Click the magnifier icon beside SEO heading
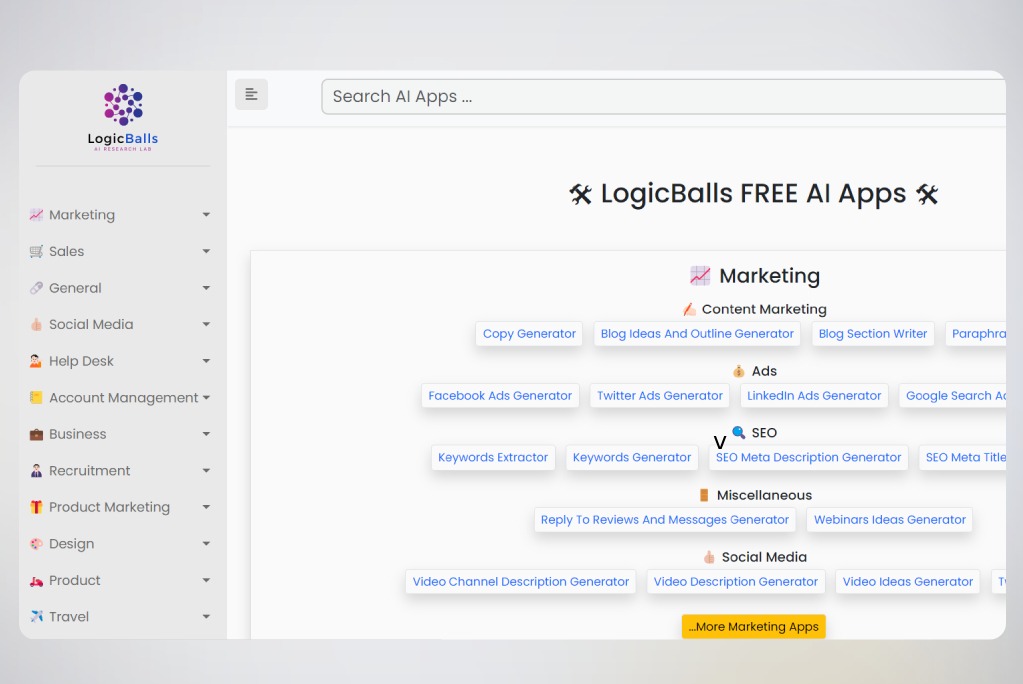Image resolution: width=1023 pixels, height=684 pixels. pyautogui.click(x=739, y=432)
